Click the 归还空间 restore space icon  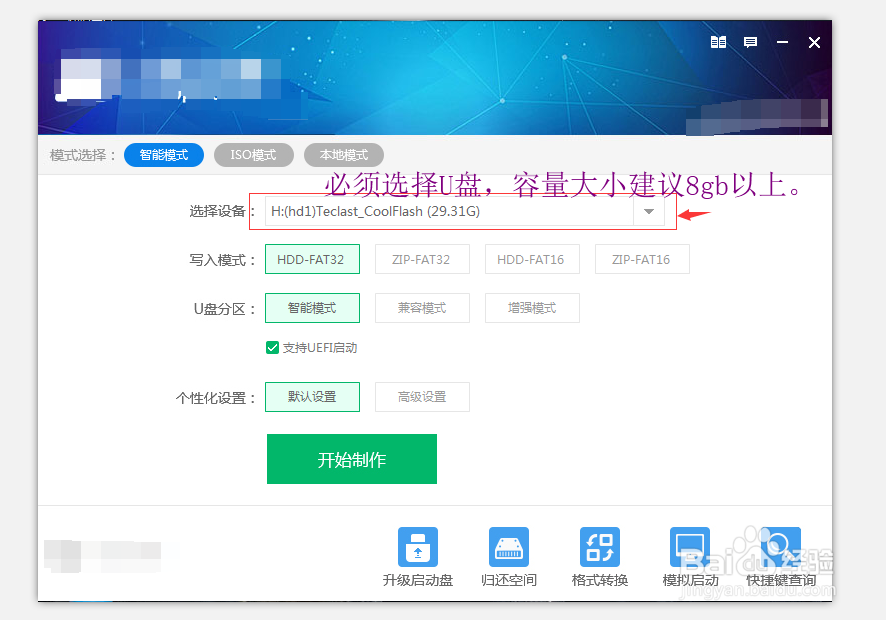pos(509,547)
